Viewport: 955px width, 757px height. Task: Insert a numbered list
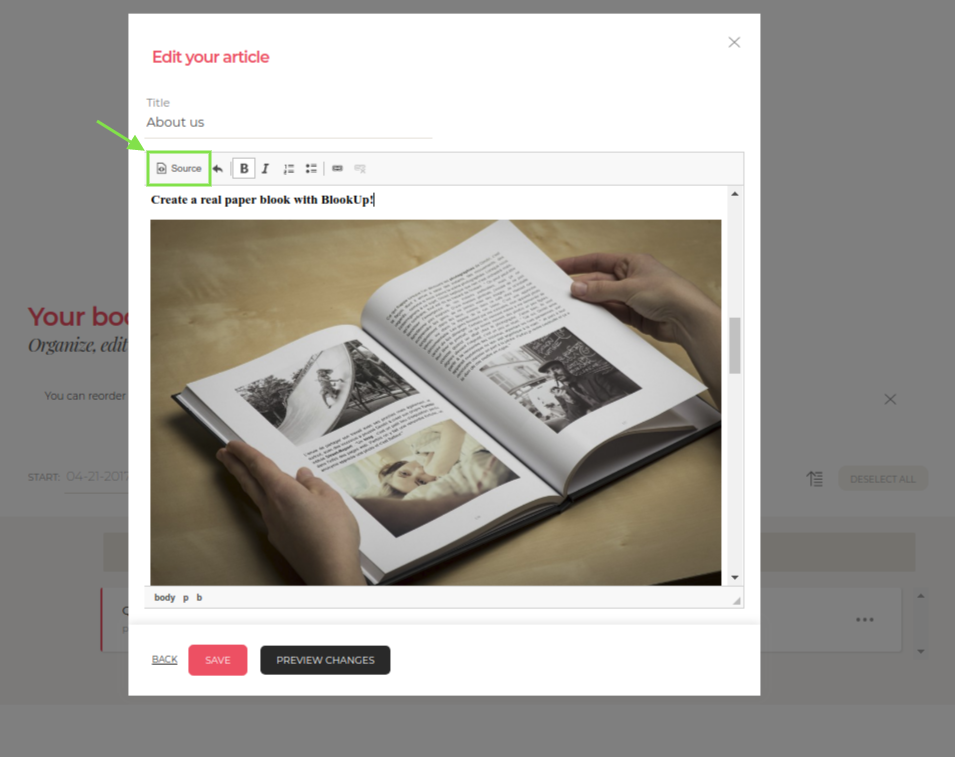tap(289, 169)
